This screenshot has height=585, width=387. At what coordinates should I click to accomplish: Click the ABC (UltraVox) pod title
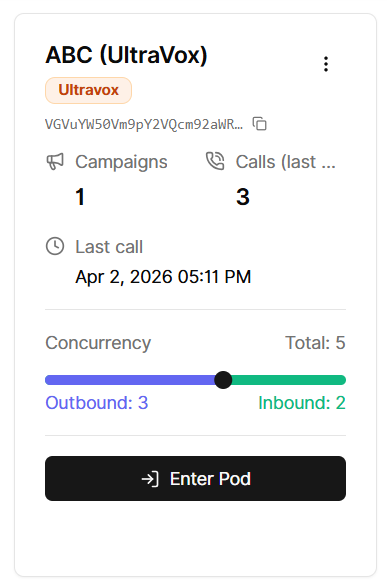click(126, 55)
